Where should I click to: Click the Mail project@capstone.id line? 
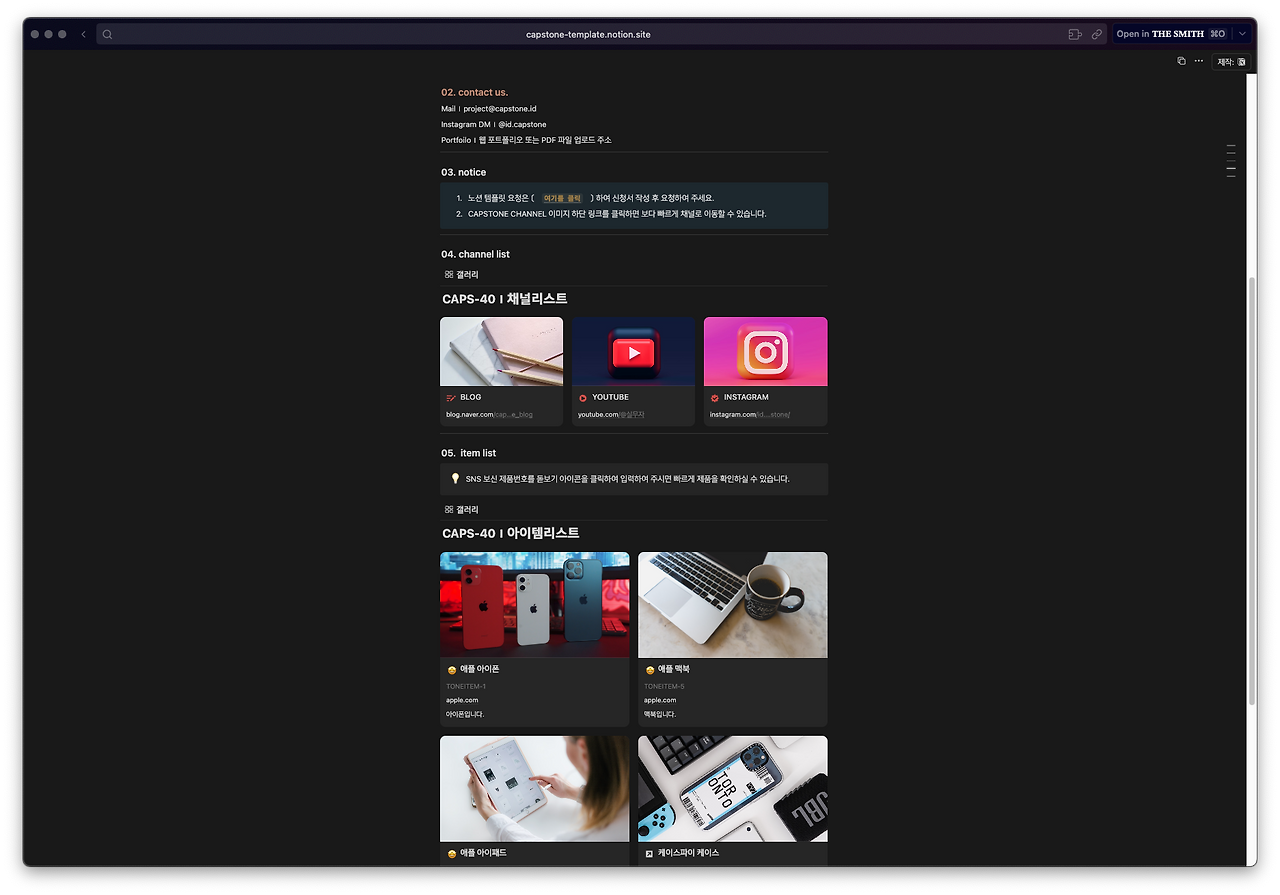pyautogui.click(x=489, y=108)
